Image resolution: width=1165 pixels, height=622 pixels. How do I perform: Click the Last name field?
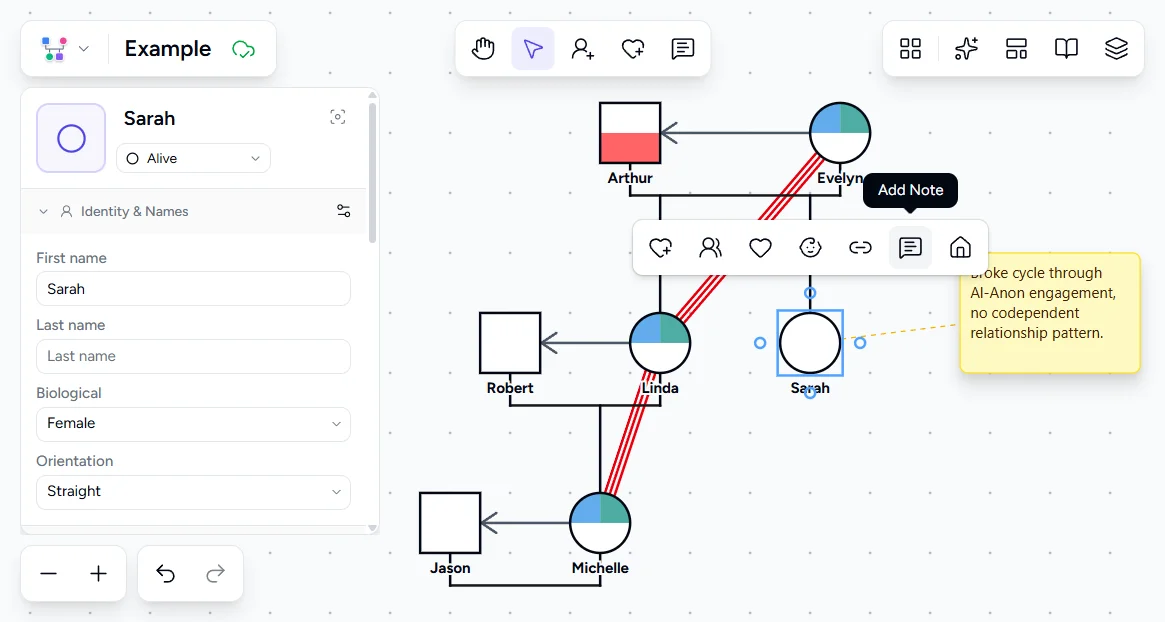click(x=193, y=357)
